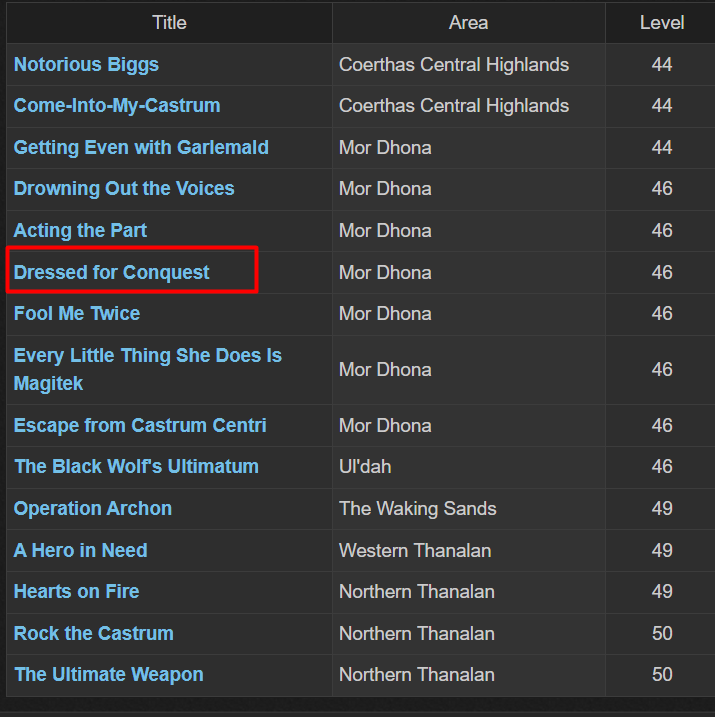
Task: Click the Title column header
Action: pyautogui.click(x=169, y=23)
